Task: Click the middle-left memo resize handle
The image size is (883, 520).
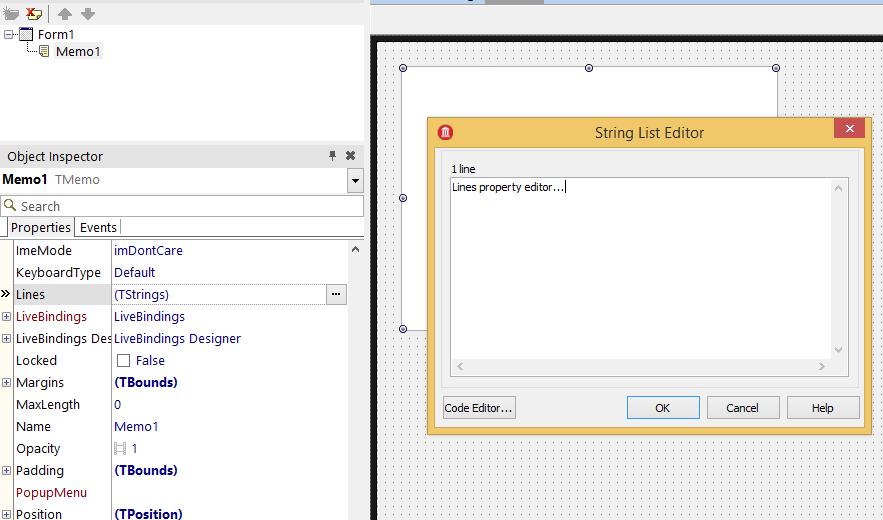Action: tap(403, 198)
